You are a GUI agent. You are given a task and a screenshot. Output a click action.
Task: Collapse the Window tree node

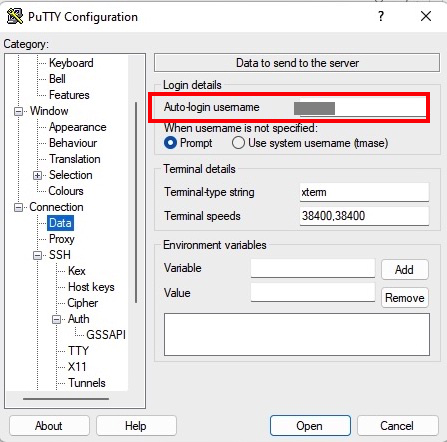coord(19,111)
